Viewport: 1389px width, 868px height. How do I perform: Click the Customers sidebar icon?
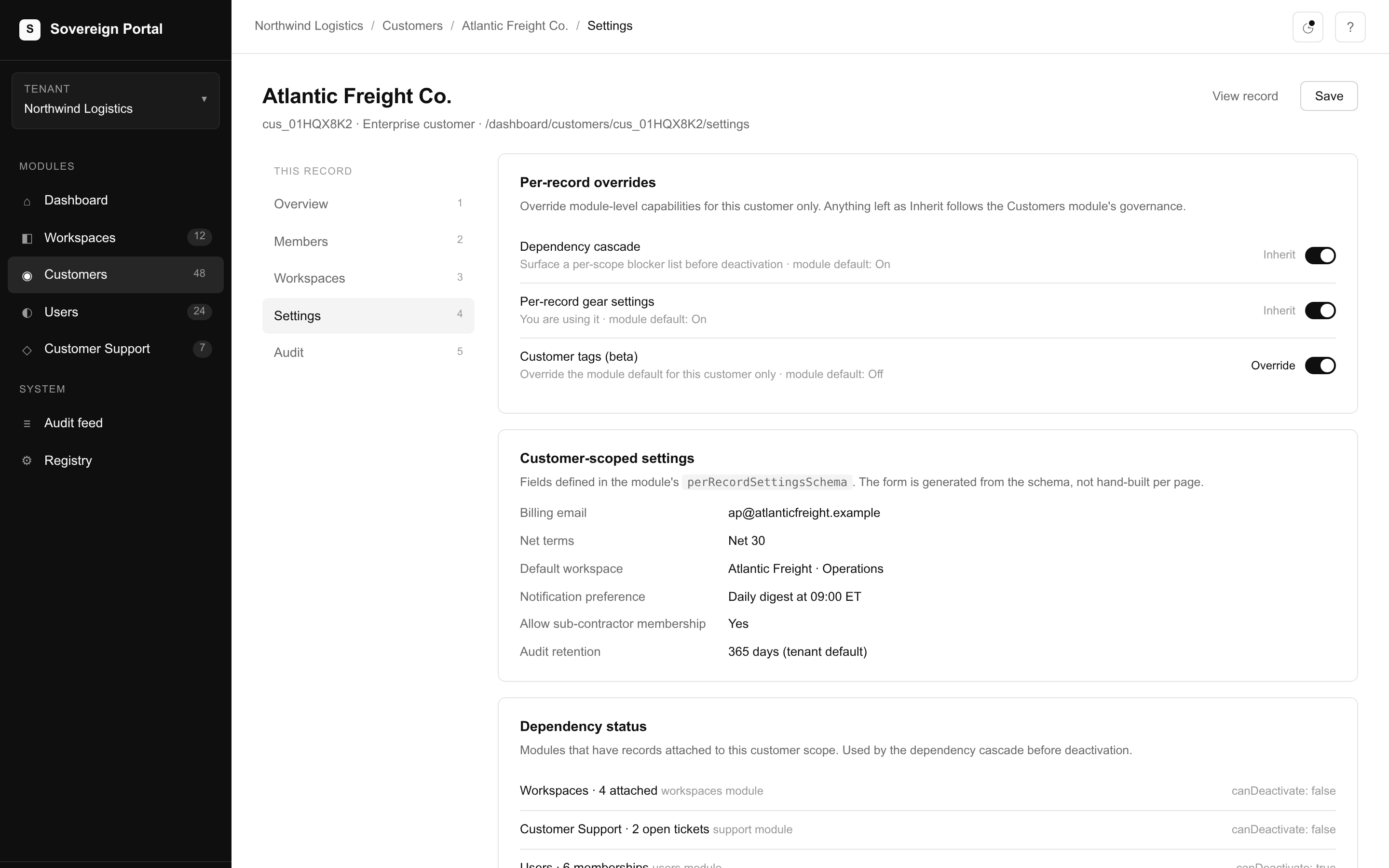tap(27, 275)
